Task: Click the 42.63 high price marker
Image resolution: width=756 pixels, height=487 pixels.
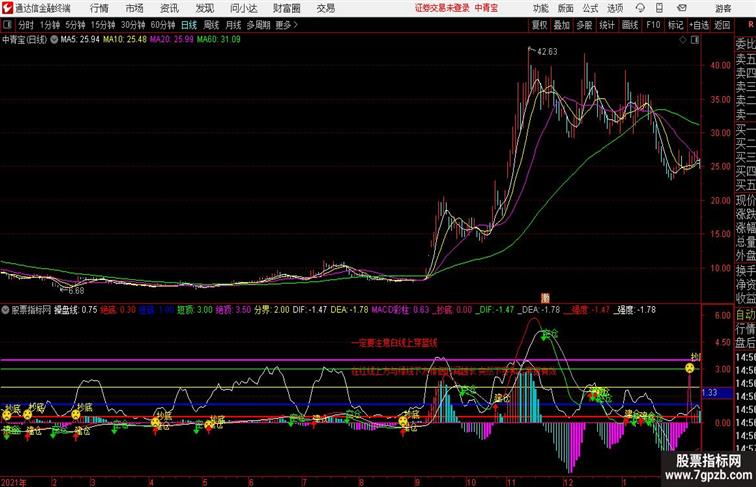Action: tap(547, 52)
